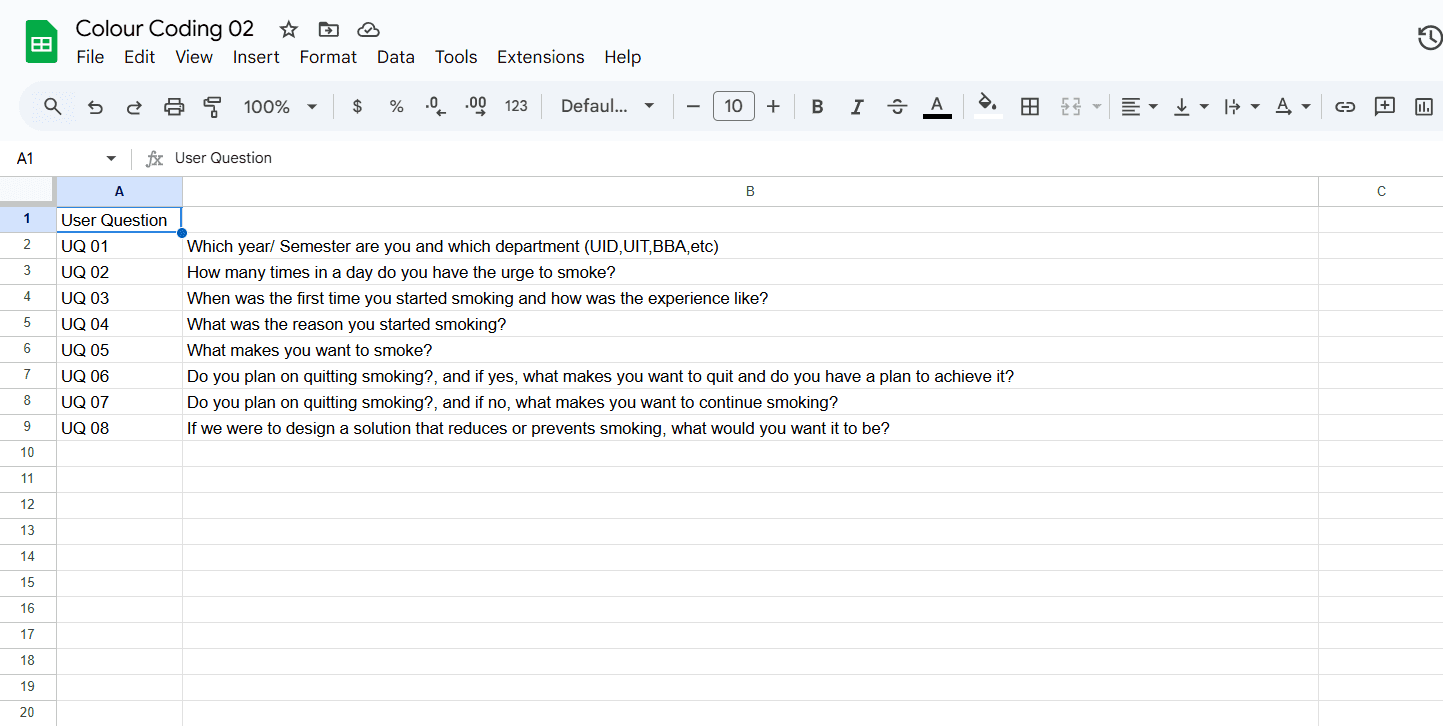Open the Extensions menu
The width and height of the screenshot is (1443, 726).
tap(540, 57)
